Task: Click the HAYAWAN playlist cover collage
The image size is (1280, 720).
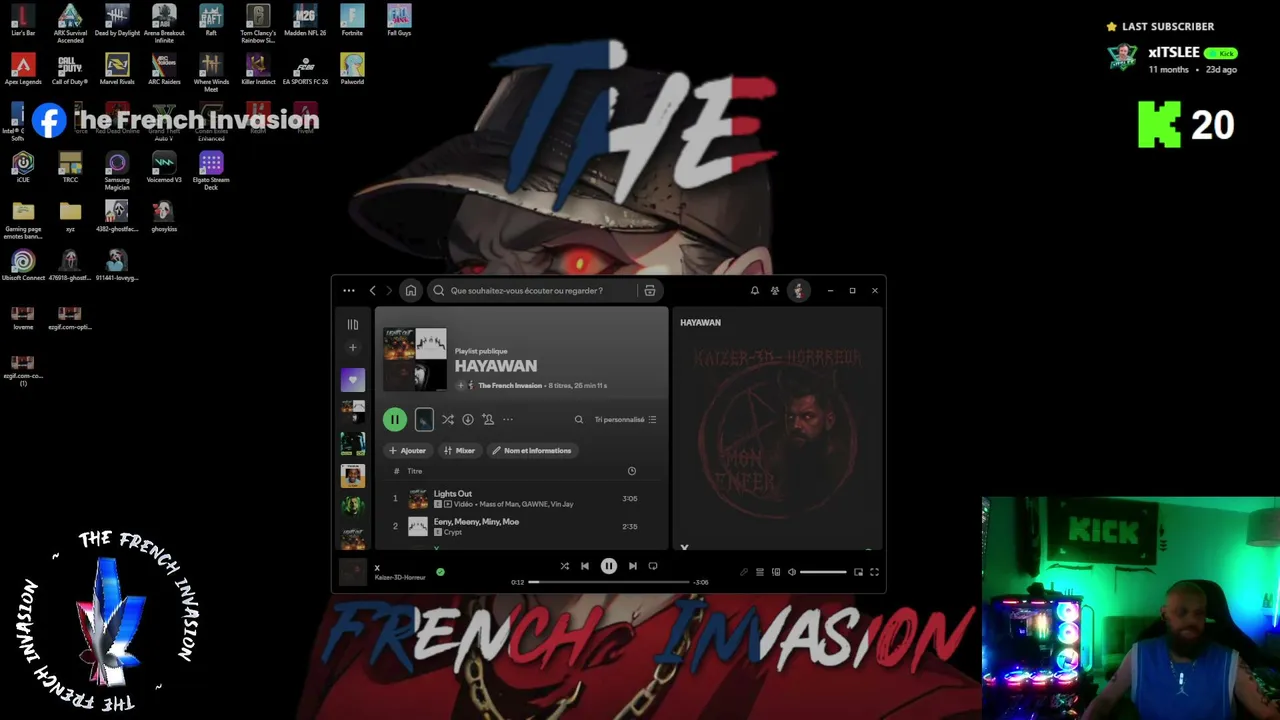Action: [x=415, y=359]
